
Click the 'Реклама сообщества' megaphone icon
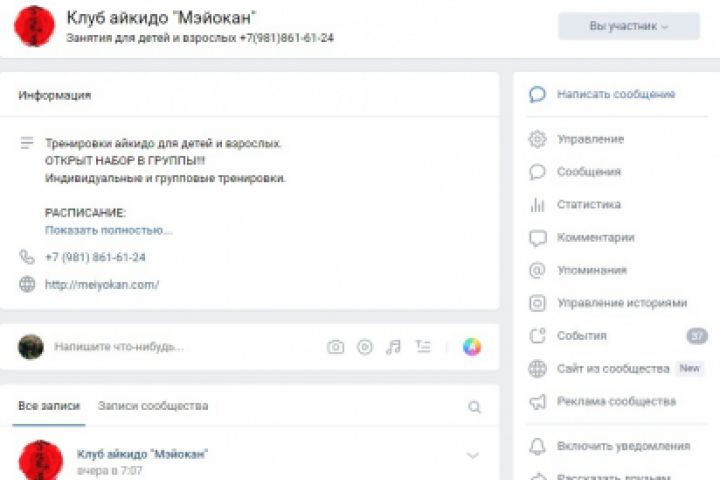tap(537, 402)
